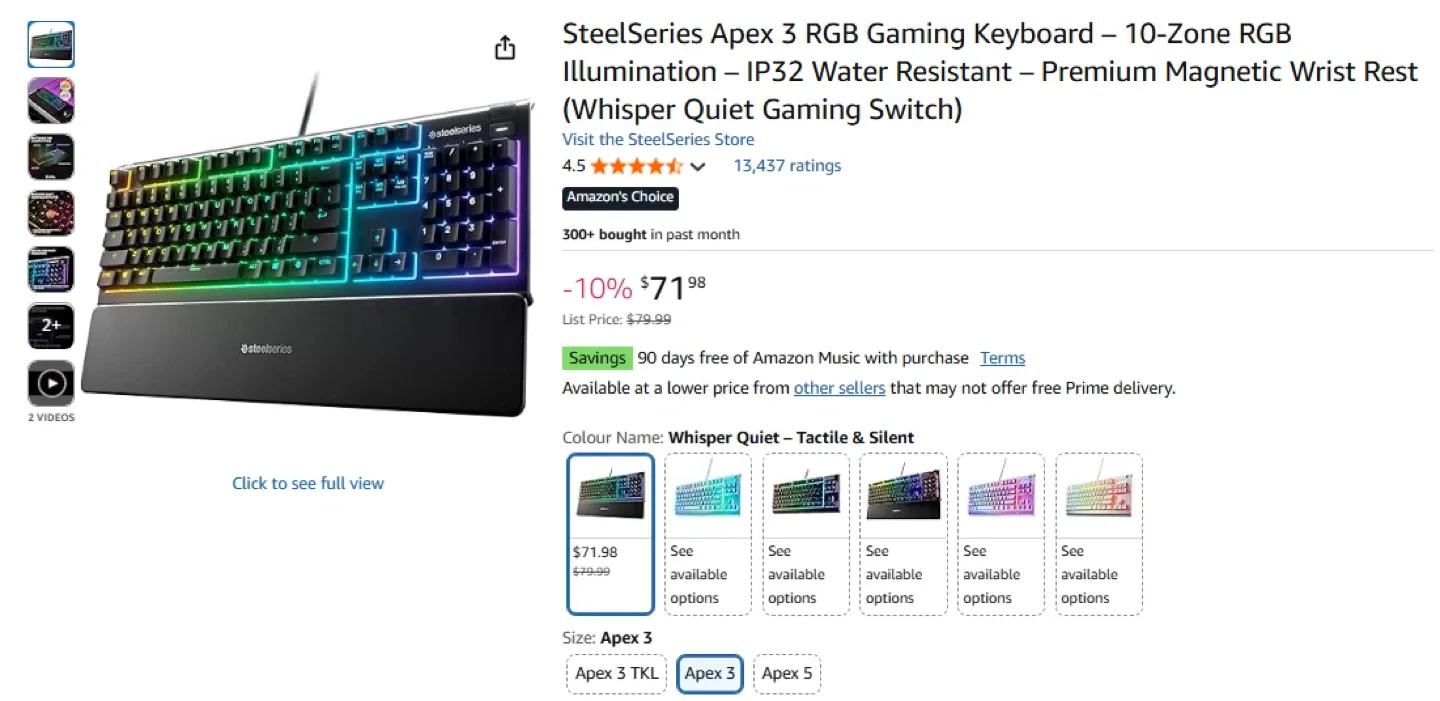Open the 2+ additional images tile
This screenshot has height=701, width=1440.
click(50, 325)
